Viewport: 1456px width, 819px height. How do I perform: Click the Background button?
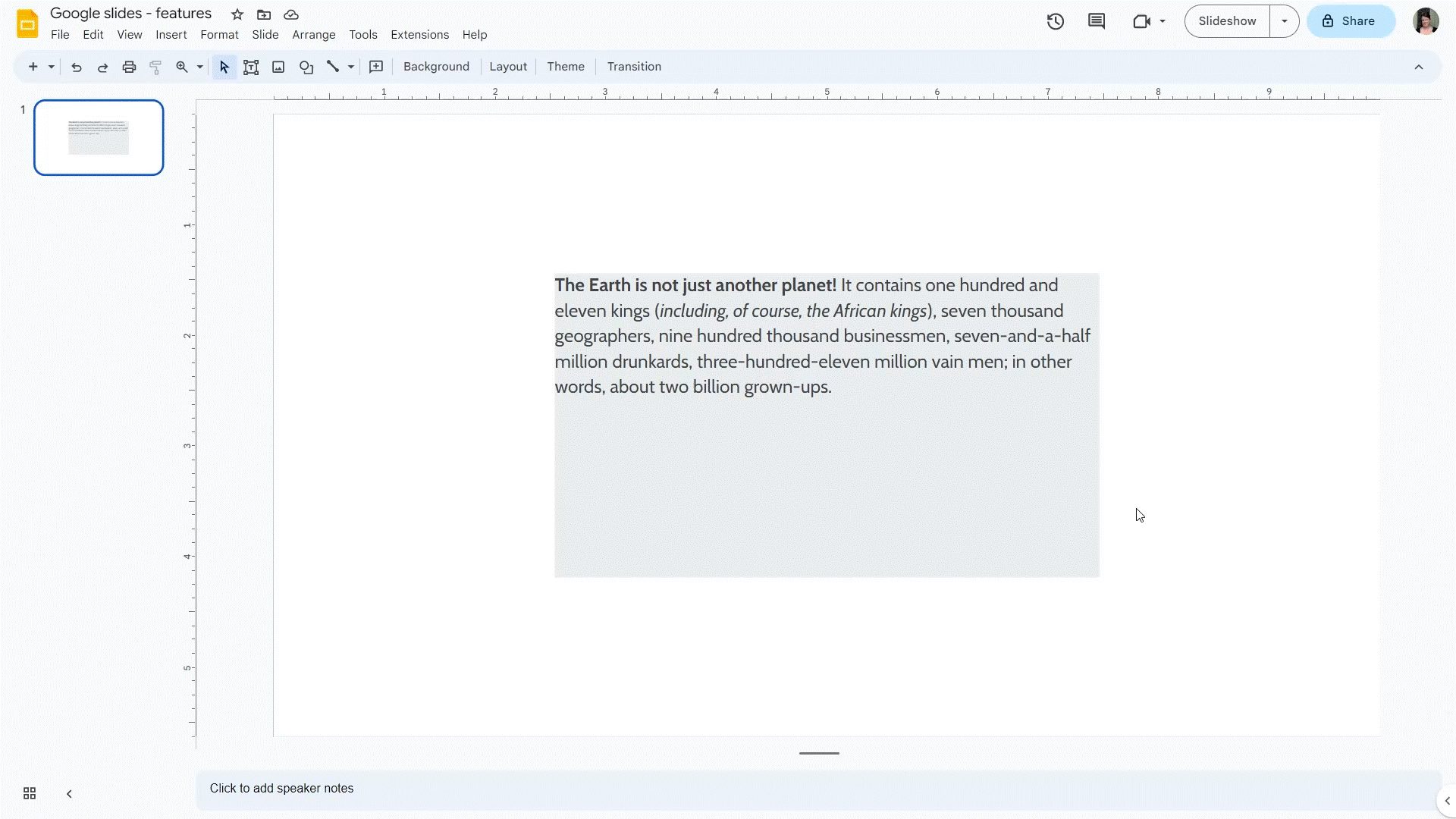pyautogui.click(x=436, y=66)
